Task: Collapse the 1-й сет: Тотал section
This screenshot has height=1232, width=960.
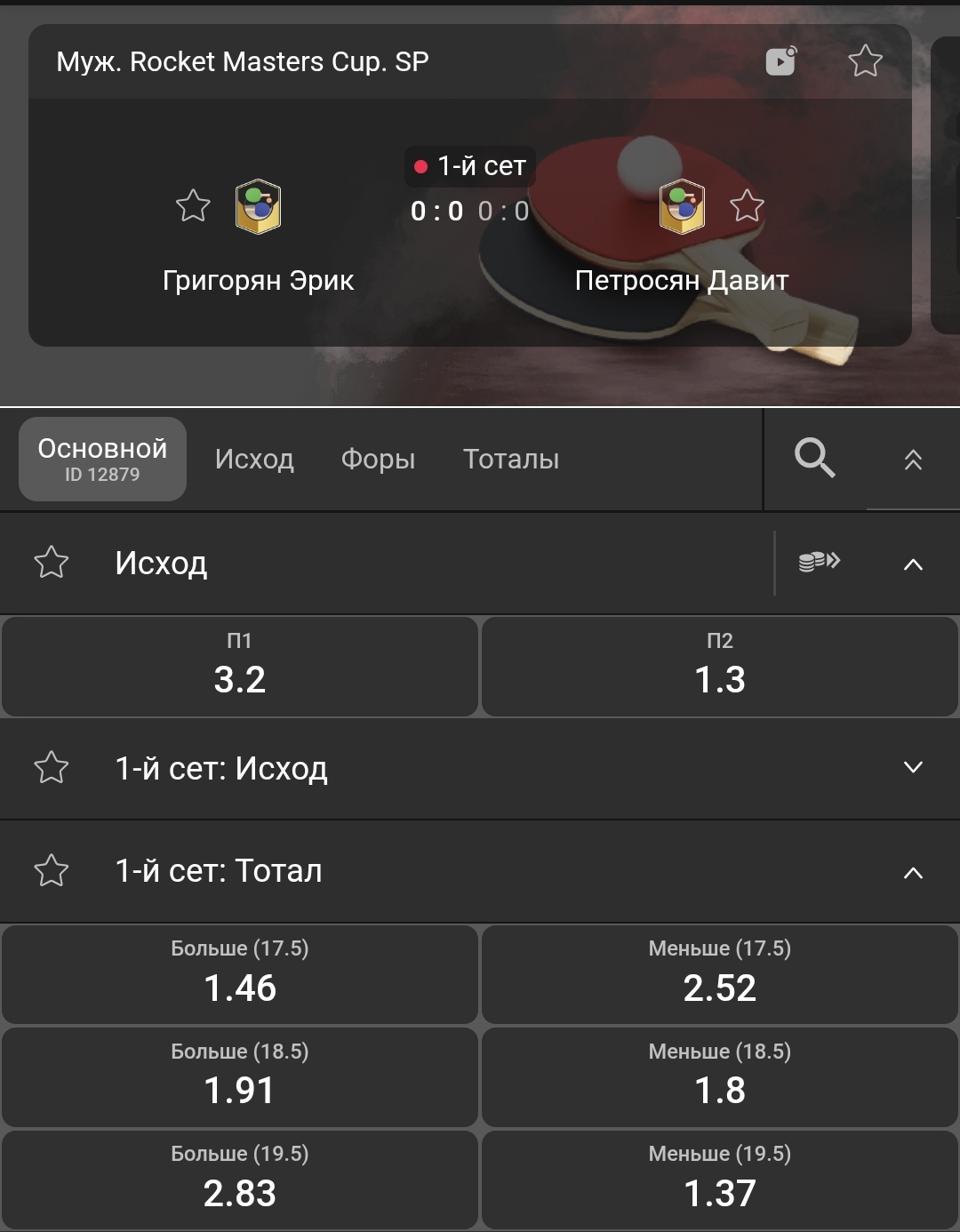Action: 913,872
